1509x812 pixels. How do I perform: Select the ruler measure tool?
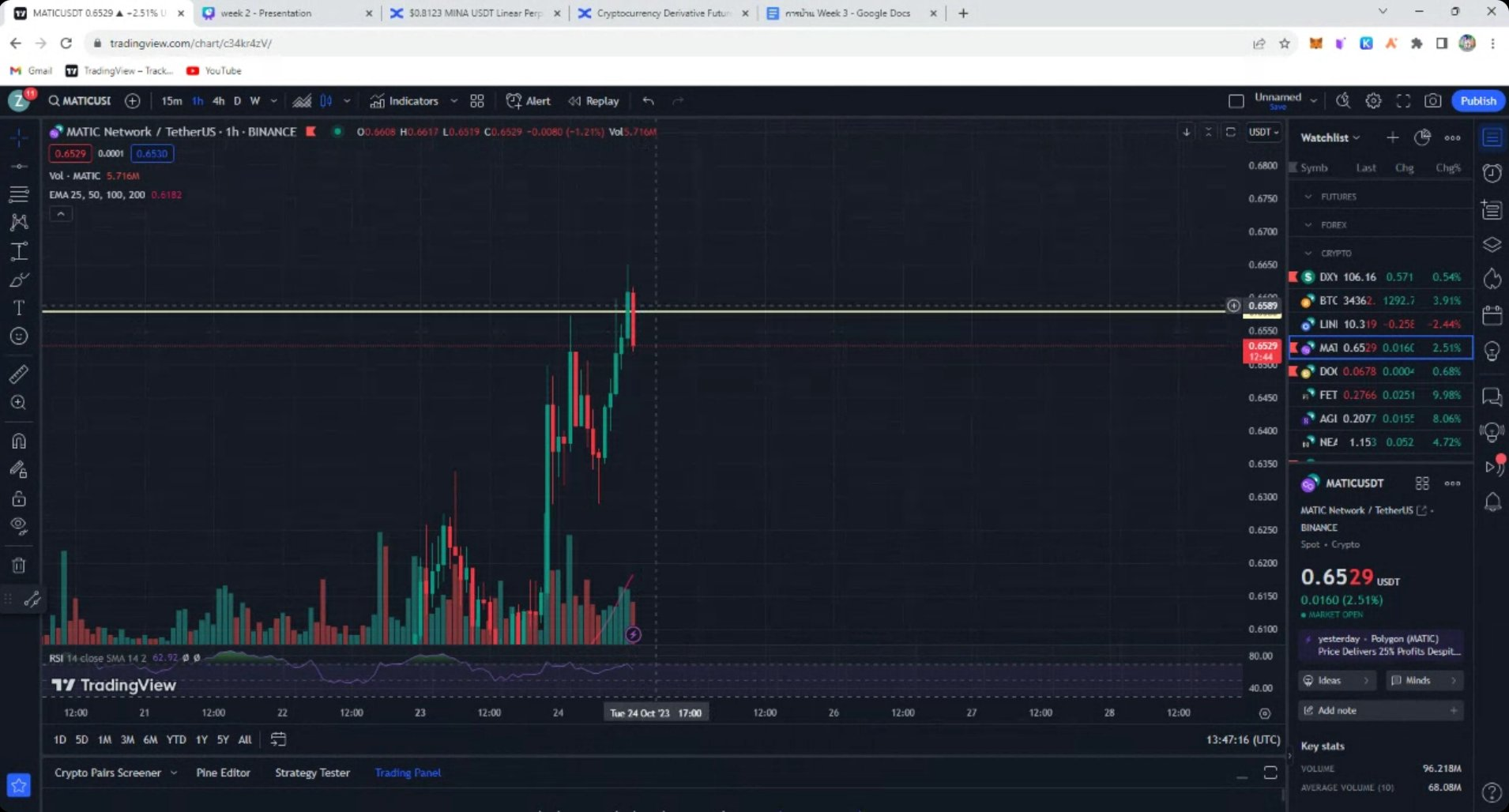tap(19, 374)
